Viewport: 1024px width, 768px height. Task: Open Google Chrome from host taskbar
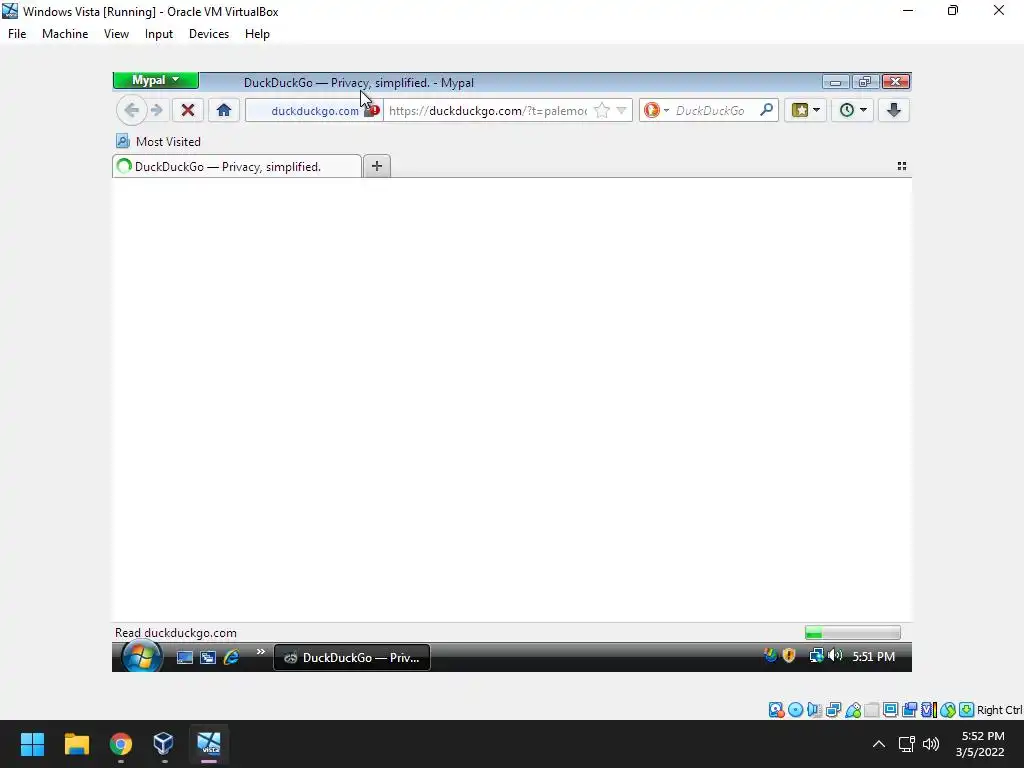coord(121,744)
